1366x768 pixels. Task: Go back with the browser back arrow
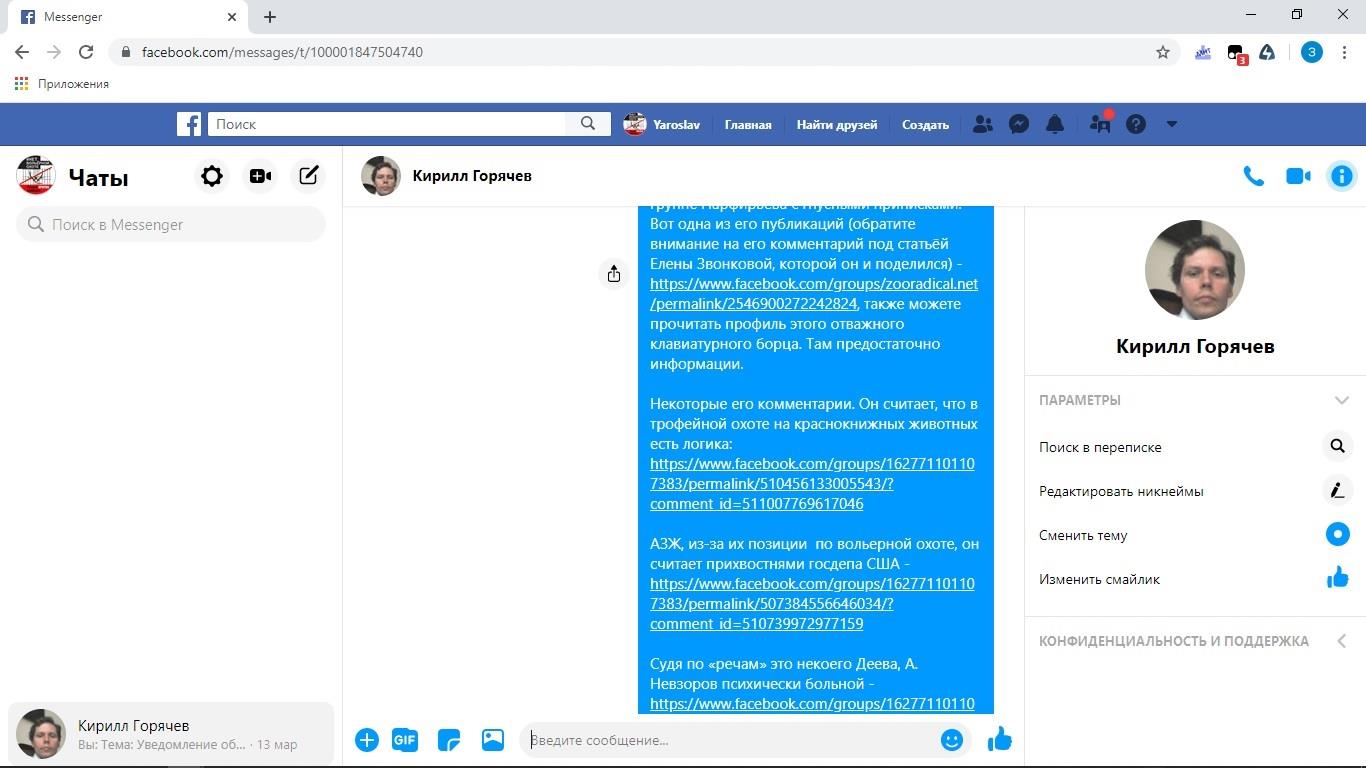click(x=22, y=52)
